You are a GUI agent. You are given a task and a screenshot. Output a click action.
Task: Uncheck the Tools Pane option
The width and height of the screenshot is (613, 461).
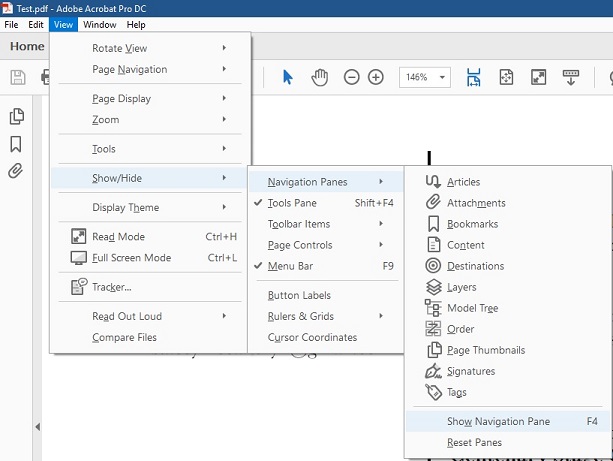tap(326, 203)
